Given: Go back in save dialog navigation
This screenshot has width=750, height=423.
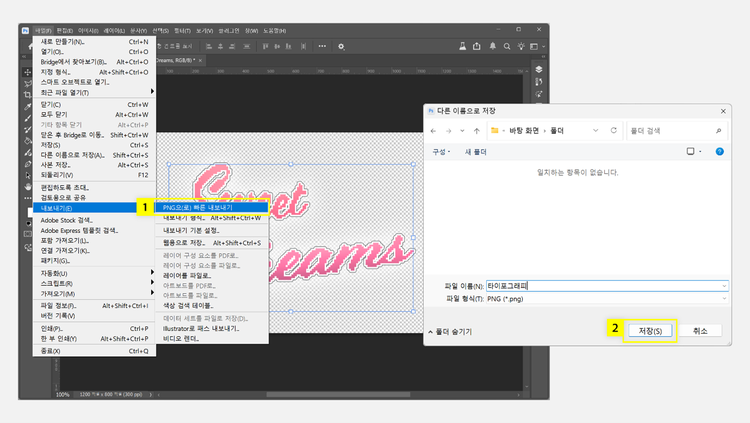Looking at the screenshot, I should tap(433, 131).
